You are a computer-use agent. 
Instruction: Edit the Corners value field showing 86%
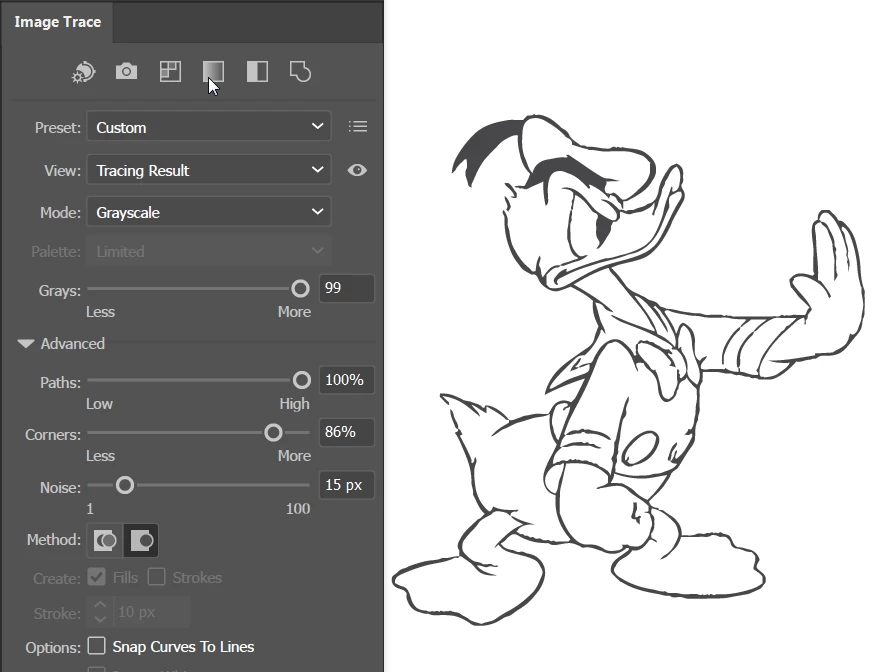[x=346, y=432]
